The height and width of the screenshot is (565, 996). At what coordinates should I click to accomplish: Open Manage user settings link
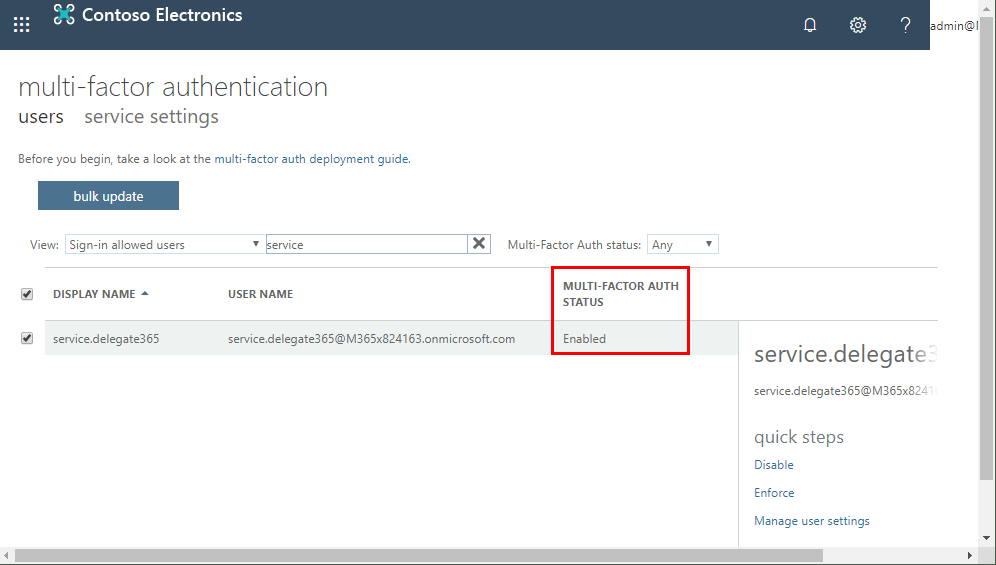812,521
